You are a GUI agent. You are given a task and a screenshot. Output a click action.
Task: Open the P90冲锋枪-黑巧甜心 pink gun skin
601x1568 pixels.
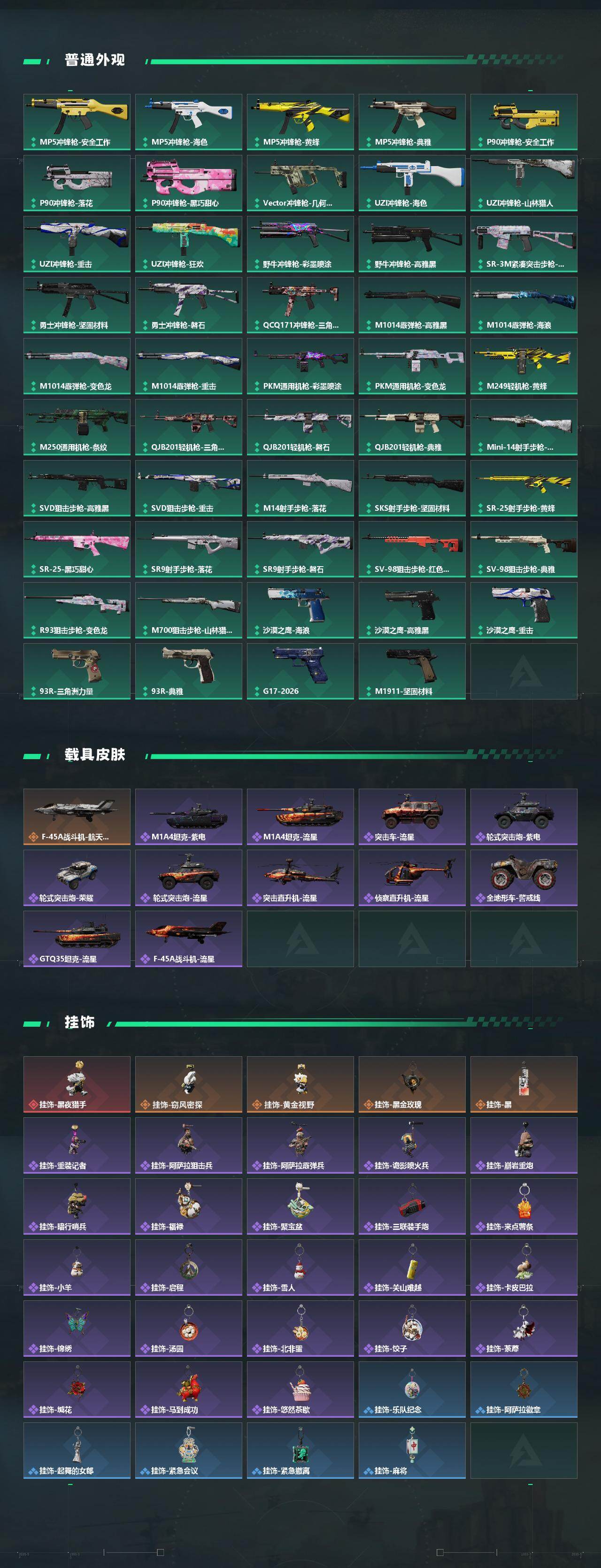tap(189, 183)
